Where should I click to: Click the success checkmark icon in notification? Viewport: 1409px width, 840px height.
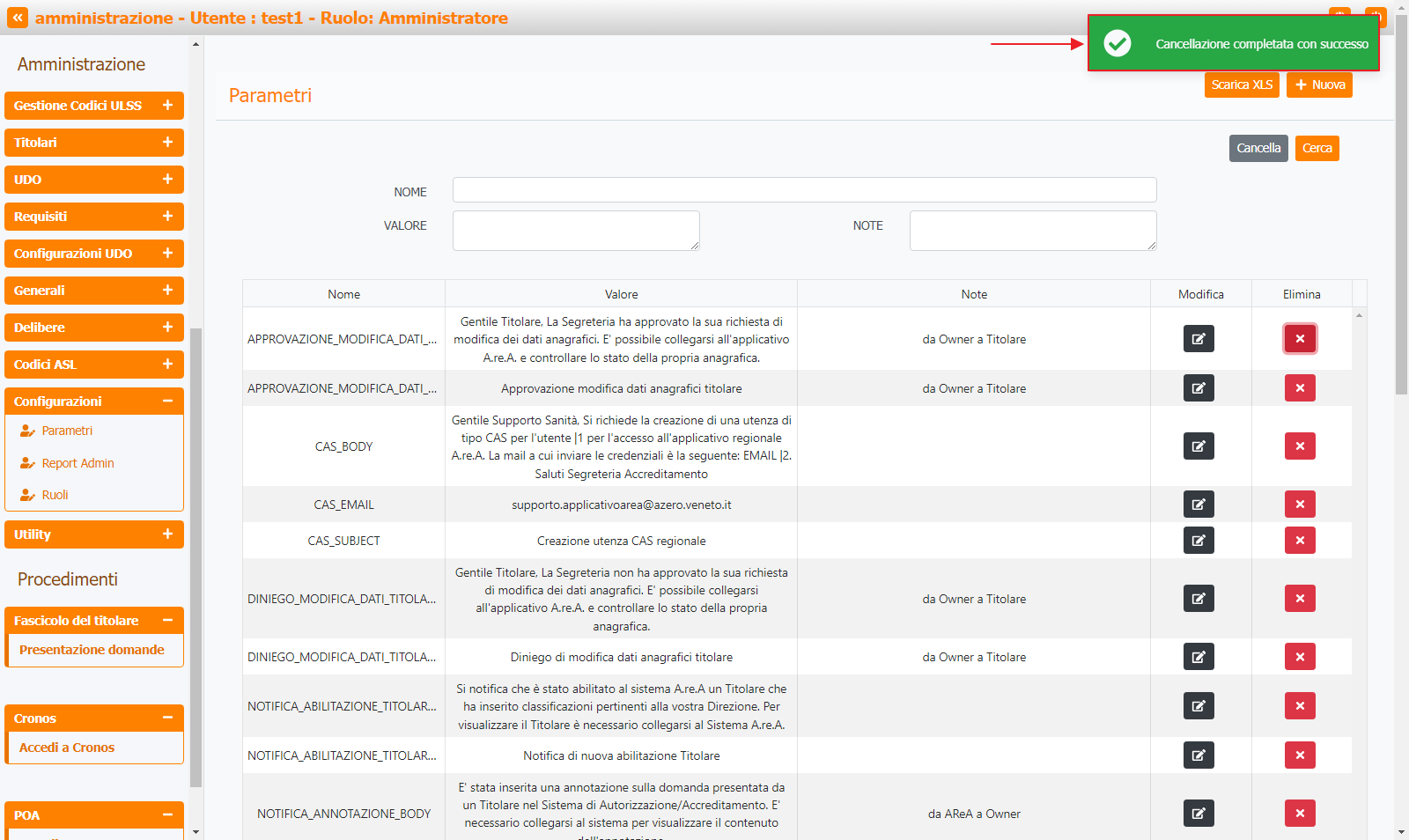tap(1118, 43)
